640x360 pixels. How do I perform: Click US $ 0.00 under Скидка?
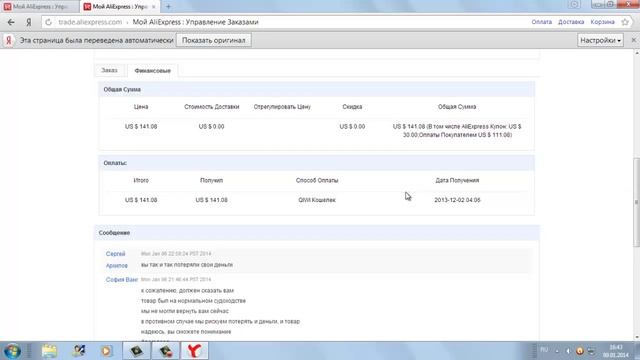[x=352, y=127]
